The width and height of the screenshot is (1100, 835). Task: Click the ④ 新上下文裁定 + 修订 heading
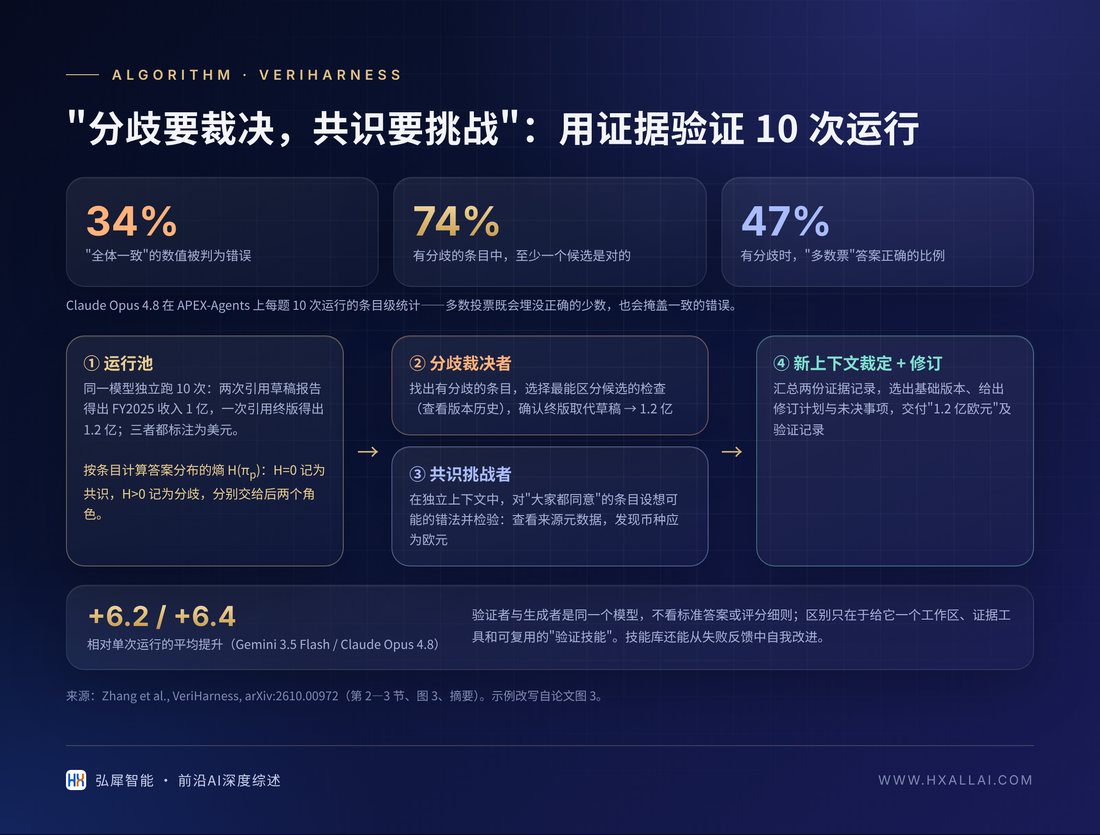(x=857, y=363)
